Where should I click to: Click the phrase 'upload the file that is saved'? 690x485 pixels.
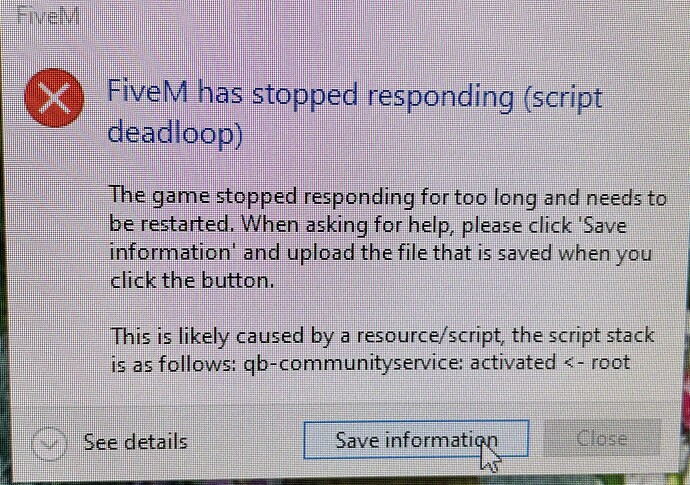[401, 253]
